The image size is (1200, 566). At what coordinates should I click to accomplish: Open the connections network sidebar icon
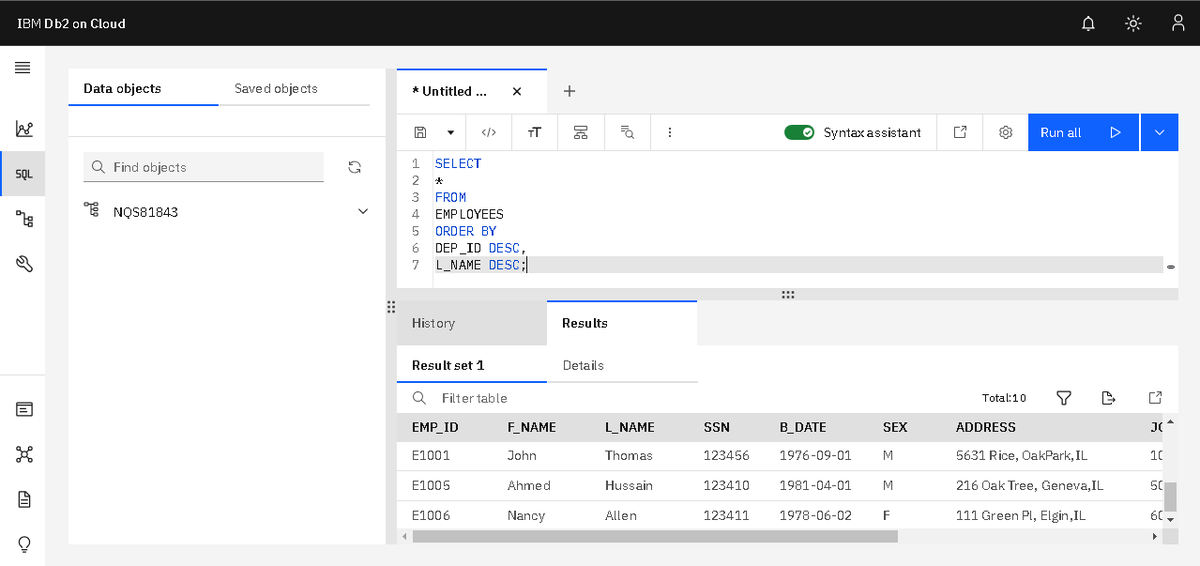click(x=24, y=454)
